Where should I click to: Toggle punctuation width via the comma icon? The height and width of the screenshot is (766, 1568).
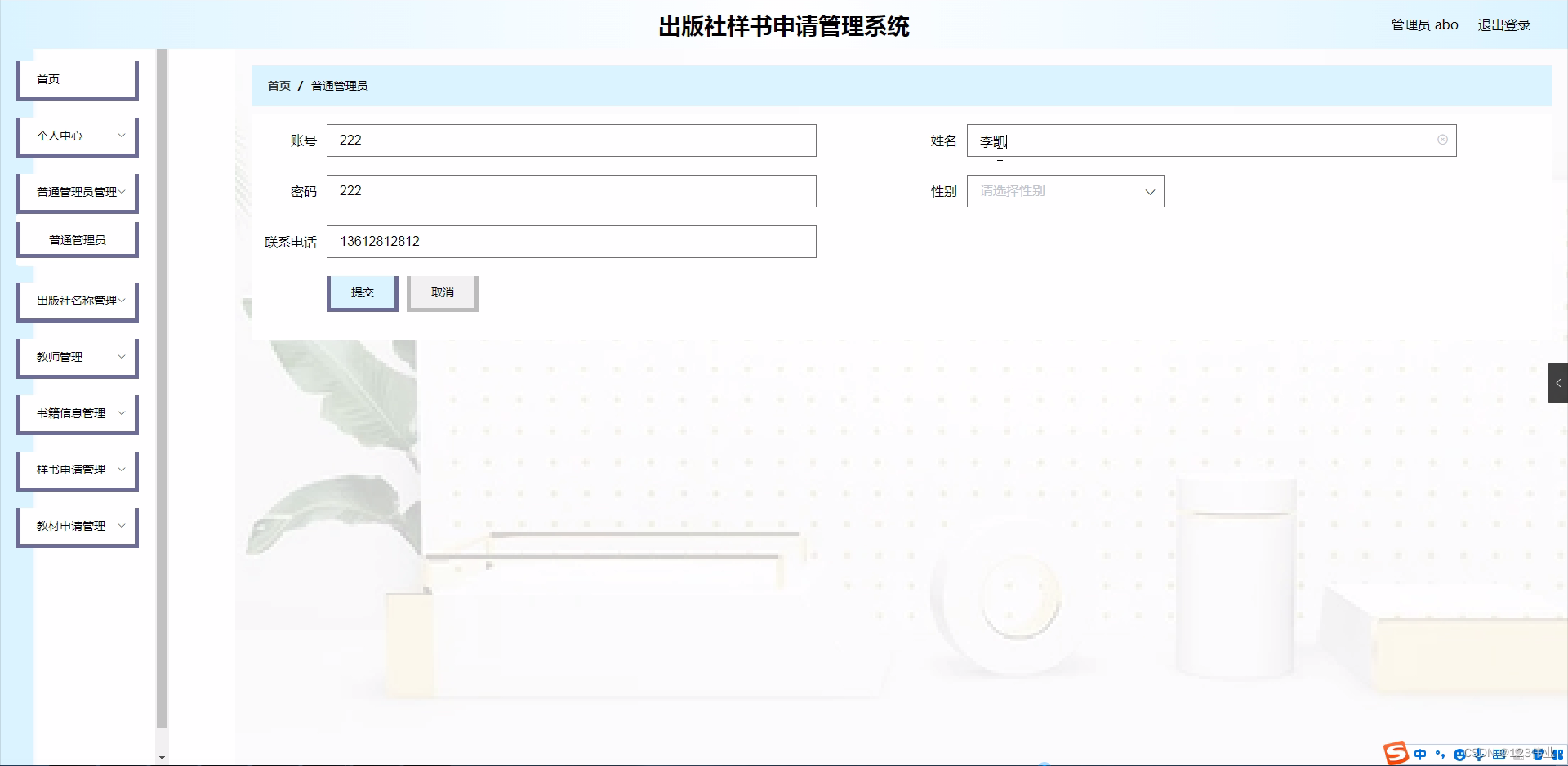pos(1441,754)
